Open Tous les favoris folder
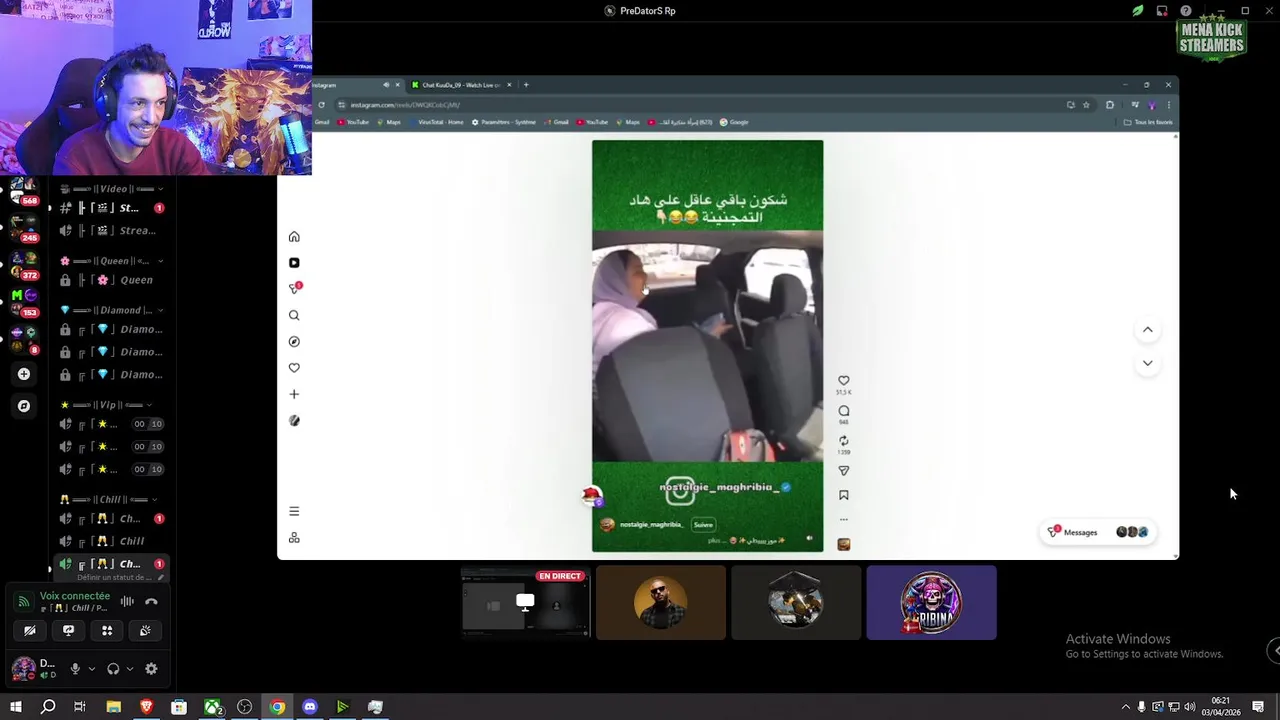 (x=1148, y=122)
